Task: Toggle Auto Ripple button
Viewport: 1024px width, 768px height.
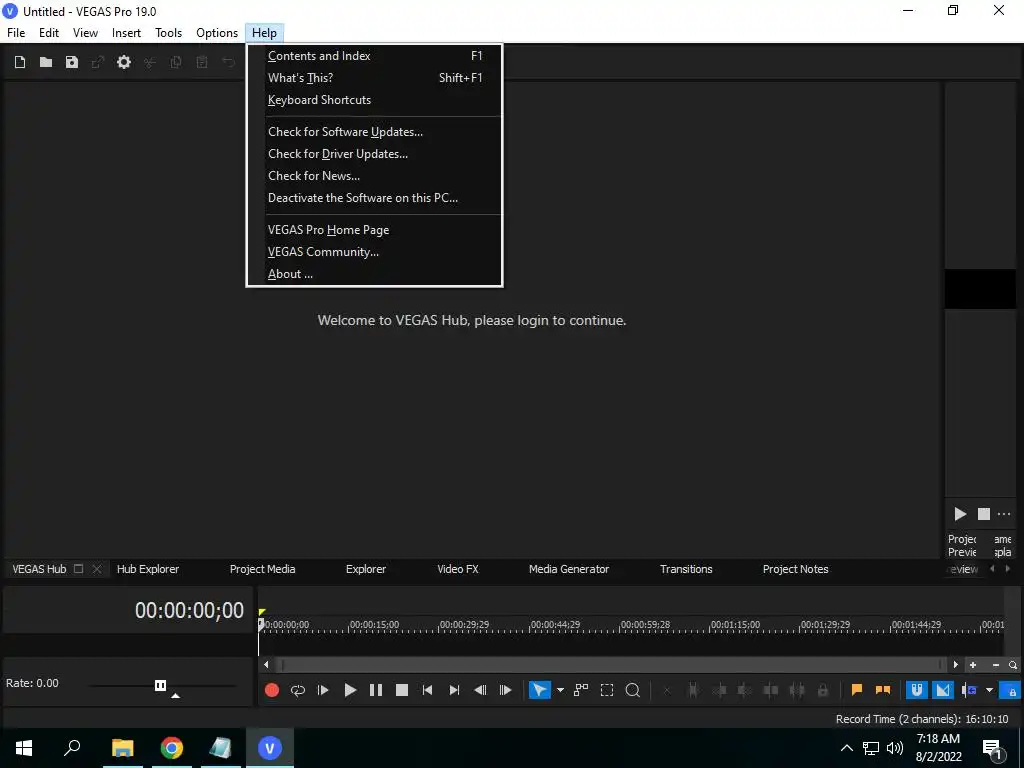Action: click(x=969, y=690)
